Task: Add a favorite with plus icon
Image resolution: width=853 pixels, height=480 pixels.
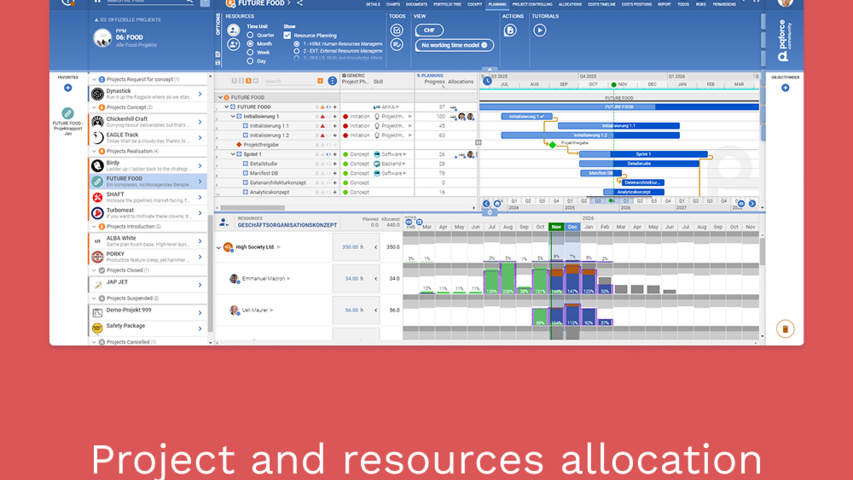Action: [68, 88]
